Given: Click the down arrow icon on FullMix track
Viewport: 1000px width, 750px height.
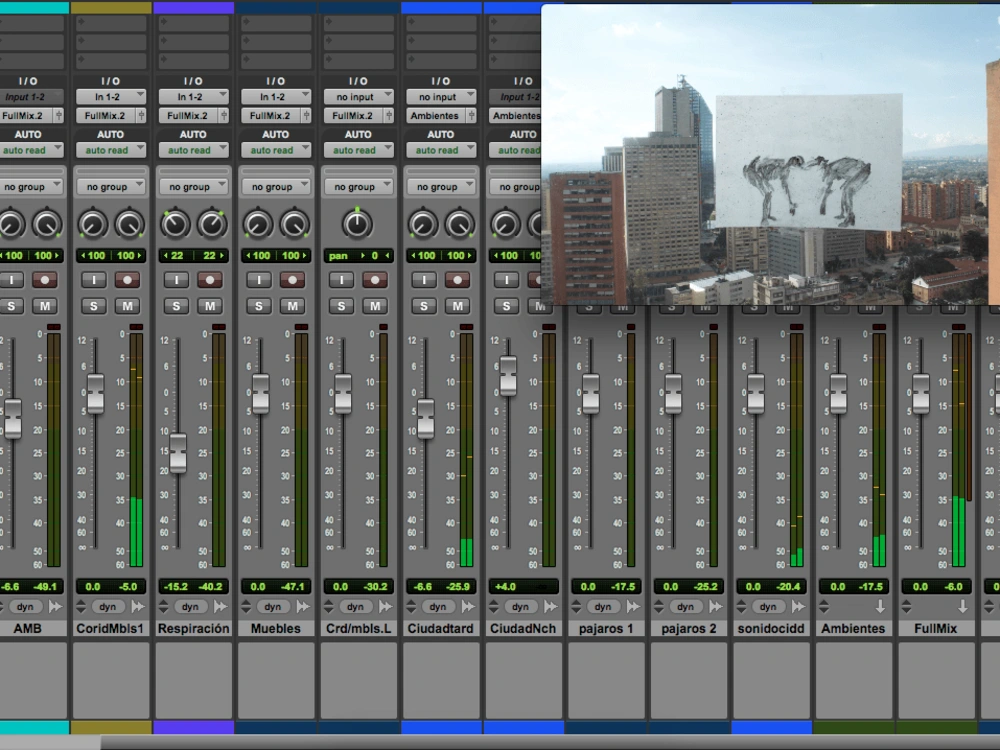Looking at the screenshot, I should [x=962, y=607].
